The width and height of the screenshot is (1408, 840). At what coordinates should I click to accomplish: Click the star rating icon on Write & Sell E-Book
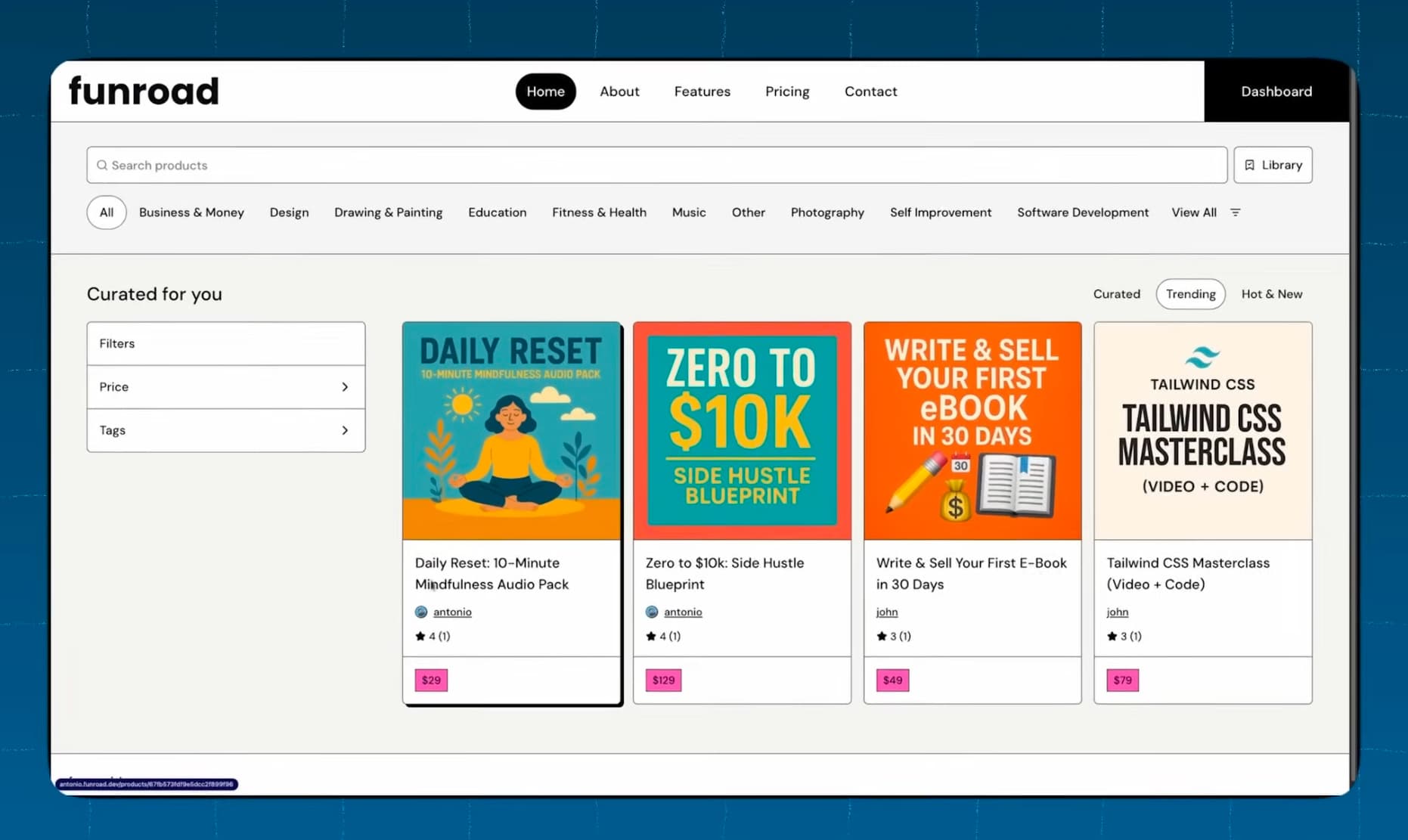[881, 636]
